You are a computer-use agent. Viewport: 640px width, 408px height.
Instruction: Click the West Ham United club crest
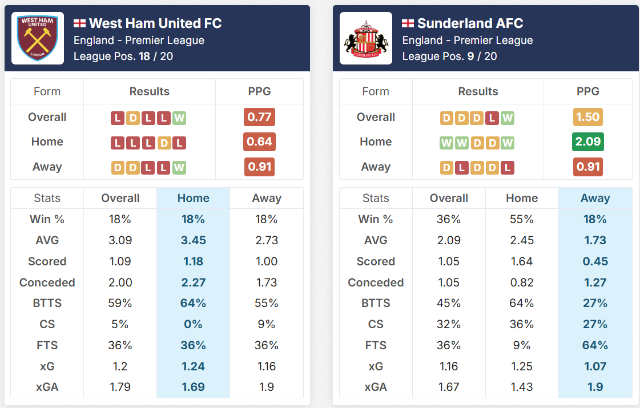pos(40,39)
